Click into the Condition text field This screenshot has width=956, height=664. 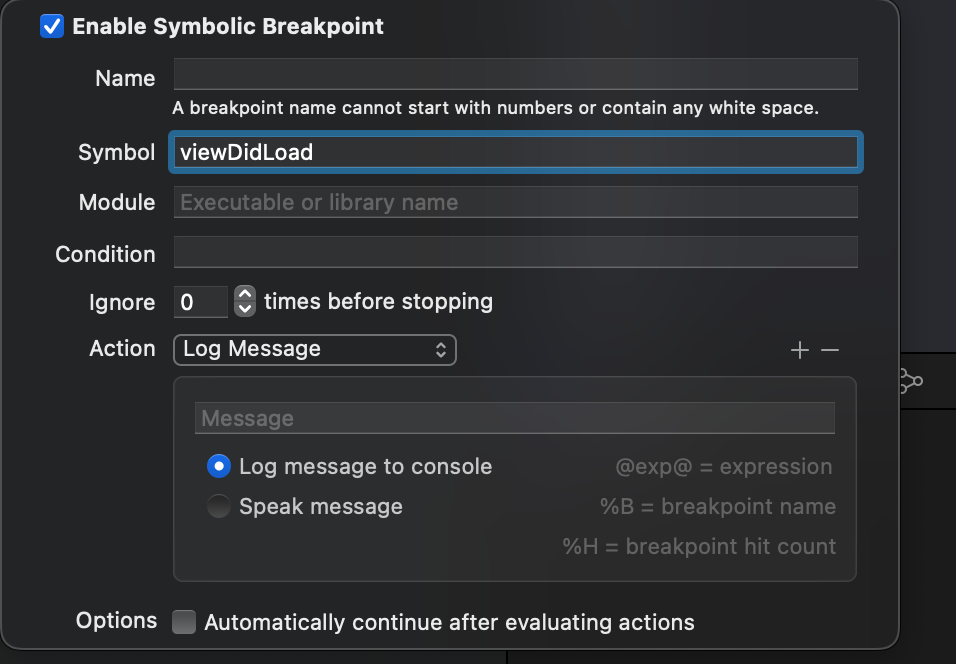coord(516,252)
